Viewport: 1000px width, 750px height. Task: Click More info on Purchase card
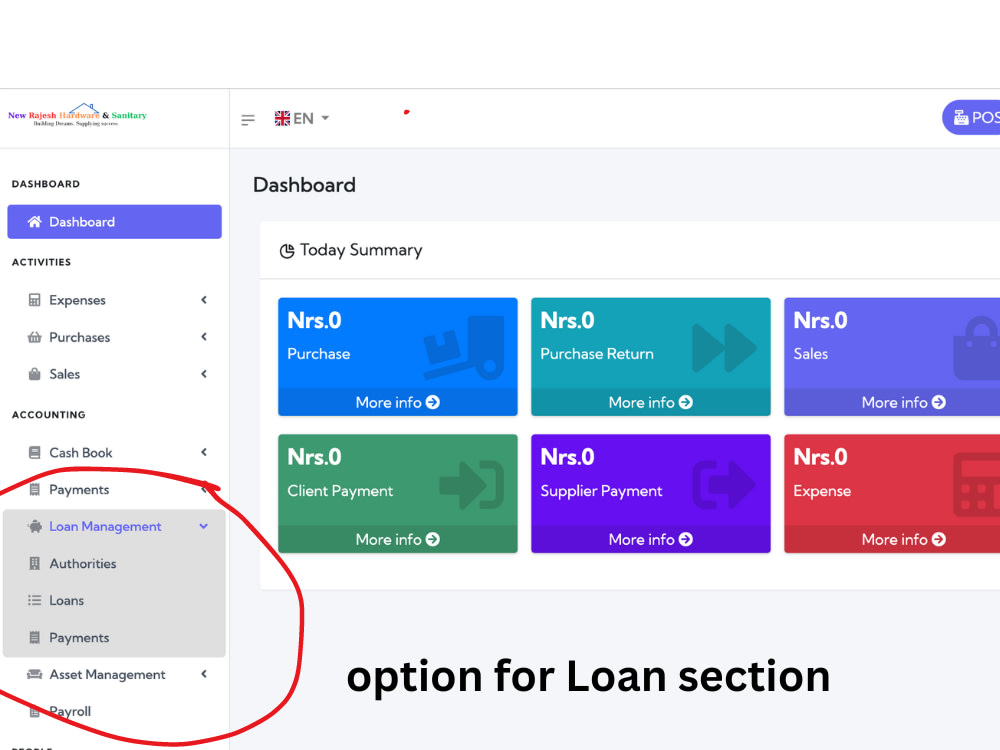coord(397,402)
